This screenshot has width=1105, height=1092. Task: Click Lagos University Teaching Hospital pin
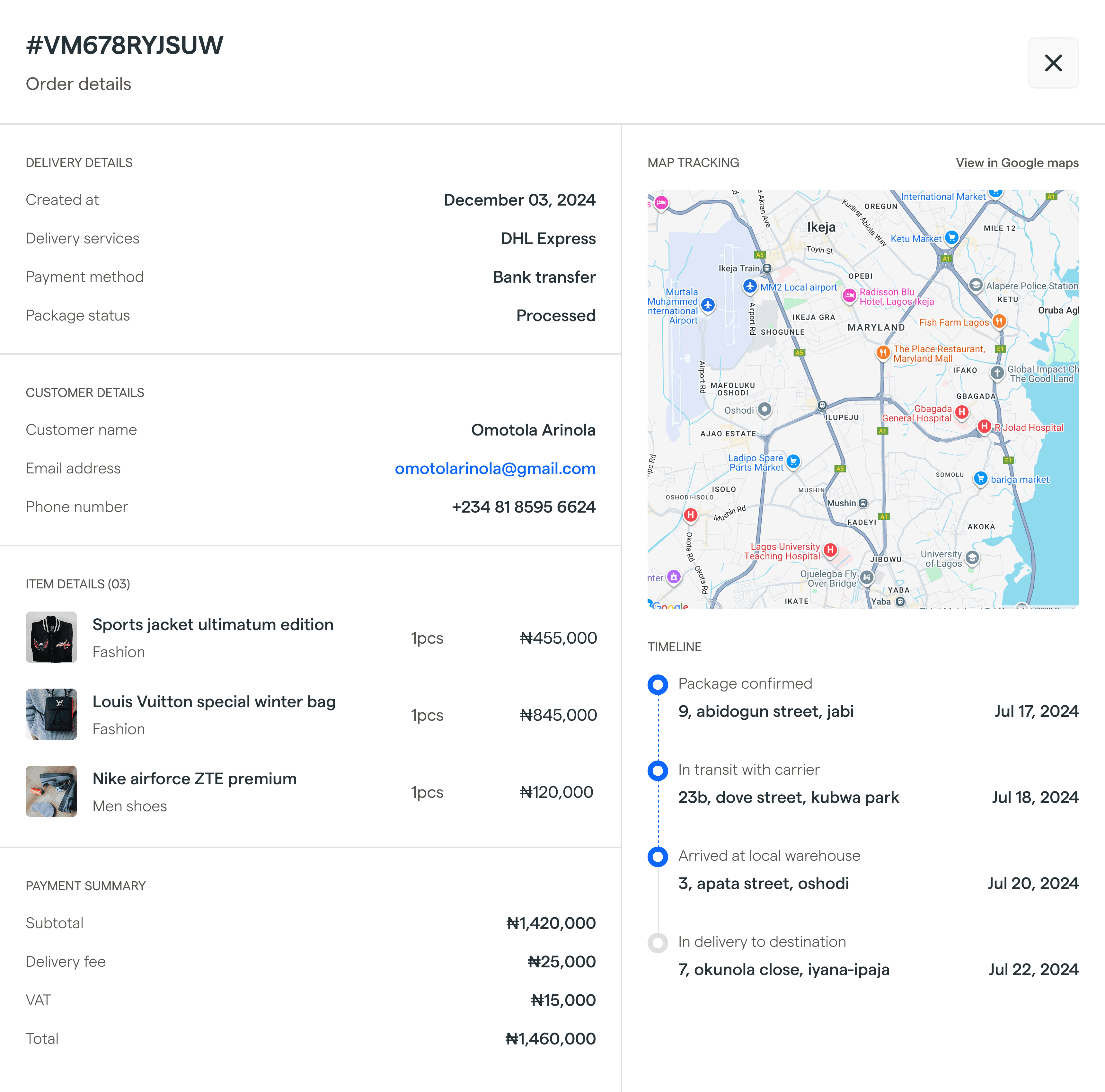coord(830,550)
